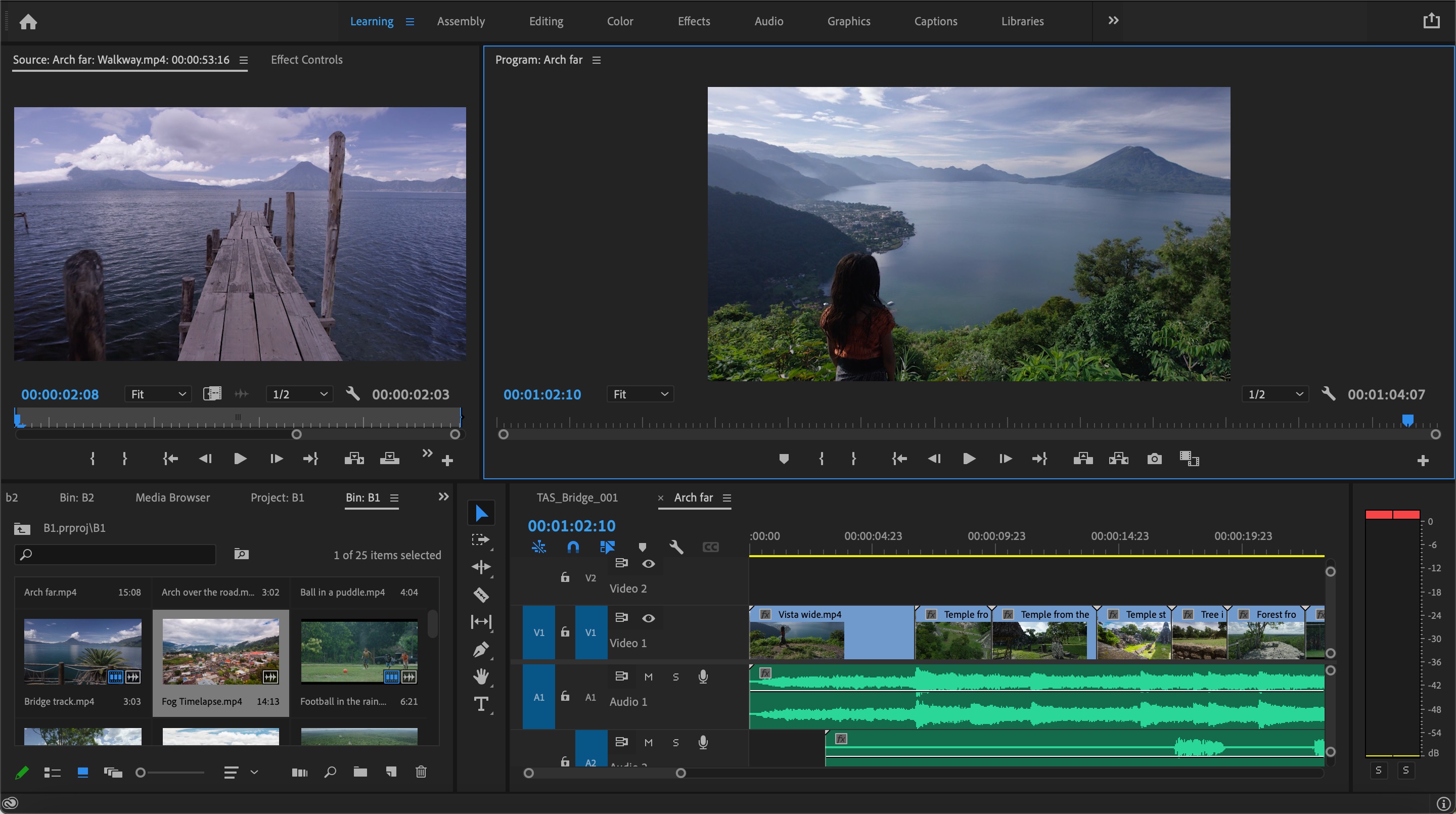This screenshot has height=814, width=1456.
Task: Click Program monitor timecode 00:01:02:10
Action: [542, 394]
